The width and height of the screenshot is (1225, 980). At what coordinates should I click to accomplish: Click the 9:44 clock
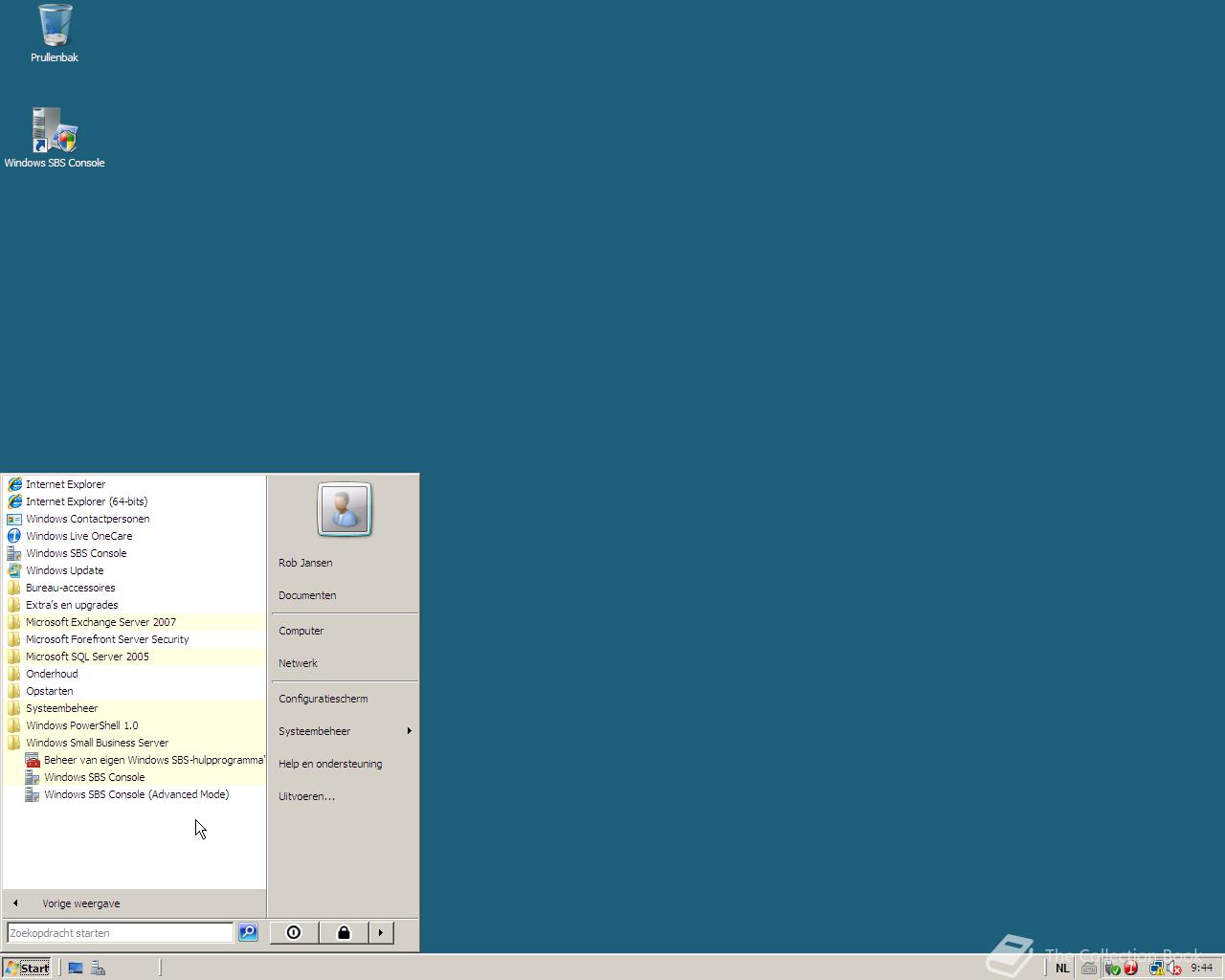click(x=1202, y=968)
